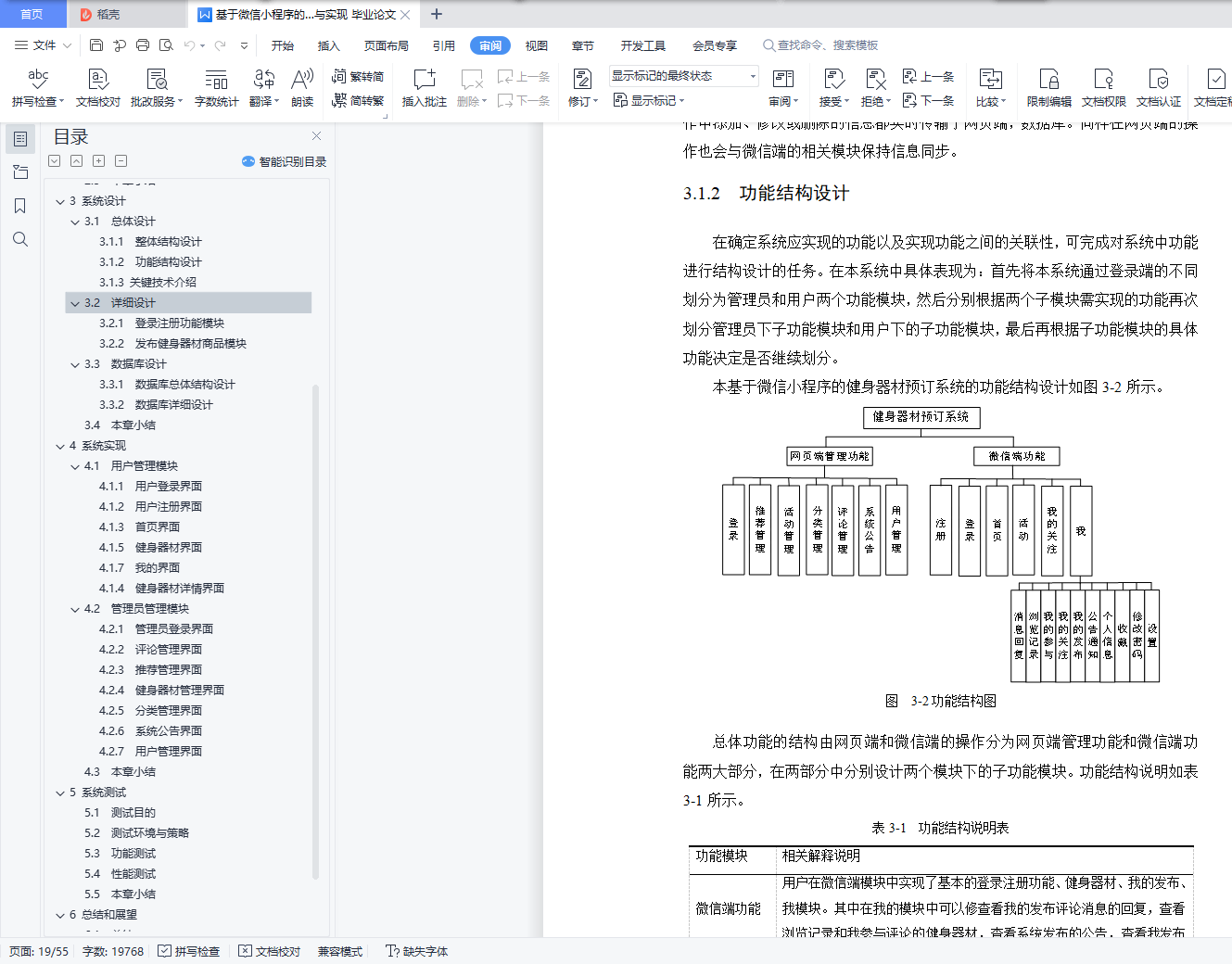Image resolution: width=1232 pixels, height=964 pixels.
Task: Click the print icon in quick access bar
Action: (x=143, y=44)
